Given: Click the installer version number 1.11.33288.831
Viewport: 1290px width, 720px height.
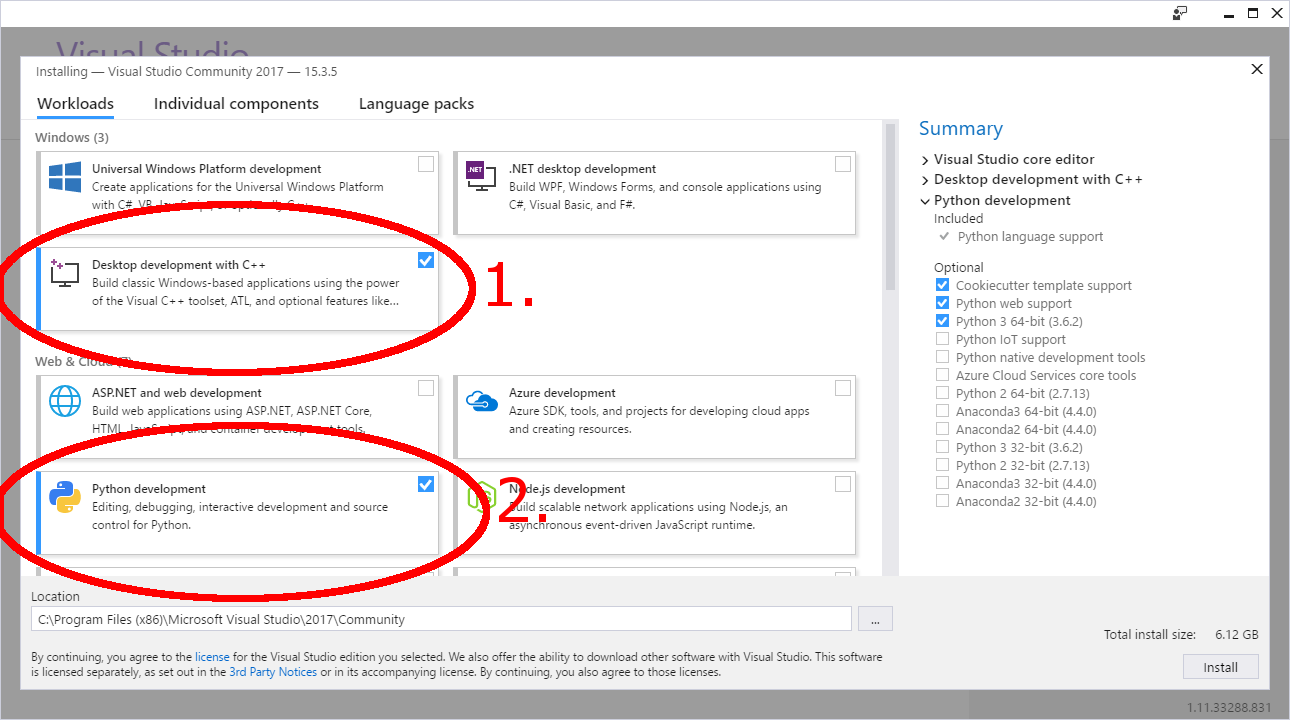Looking at the screenshot, I should click(x=1229, y=708).
